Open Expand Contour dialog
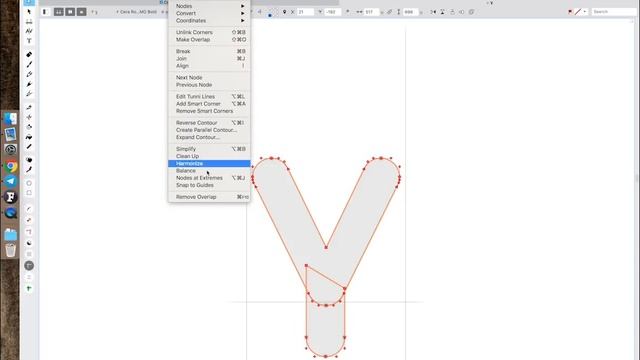This screenshot has width=640, height=360. [x=209, y=137]
